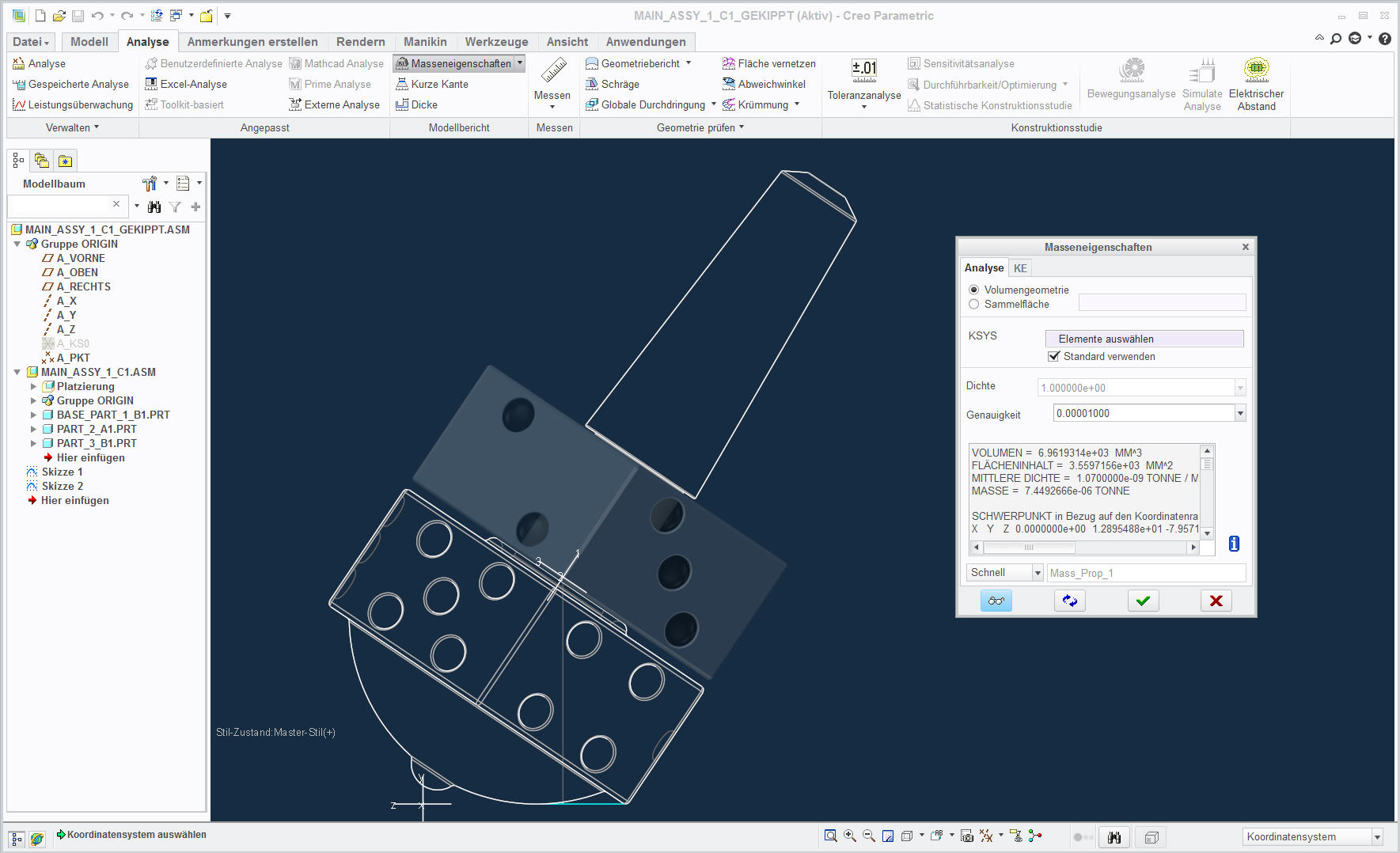Image resolution: width=1400 pixels, height=853 pixels.
Task: Open the Werkzeuge ribbon tab
Action: click(496, 42)
